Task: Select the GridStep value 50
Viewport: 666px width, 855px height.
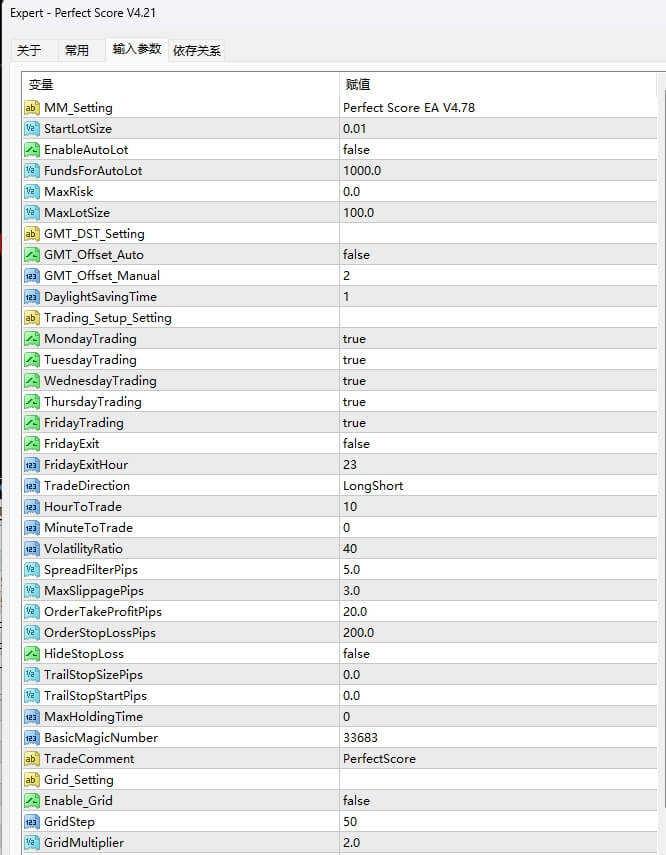Action: click(x=350, y=821)
